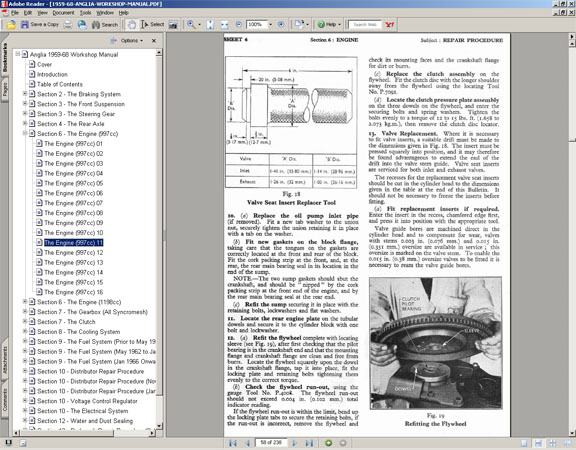Open the Zoom tool dropdown arrow
The width and height of the screenshot is (576, 450).
pos(199,25)
